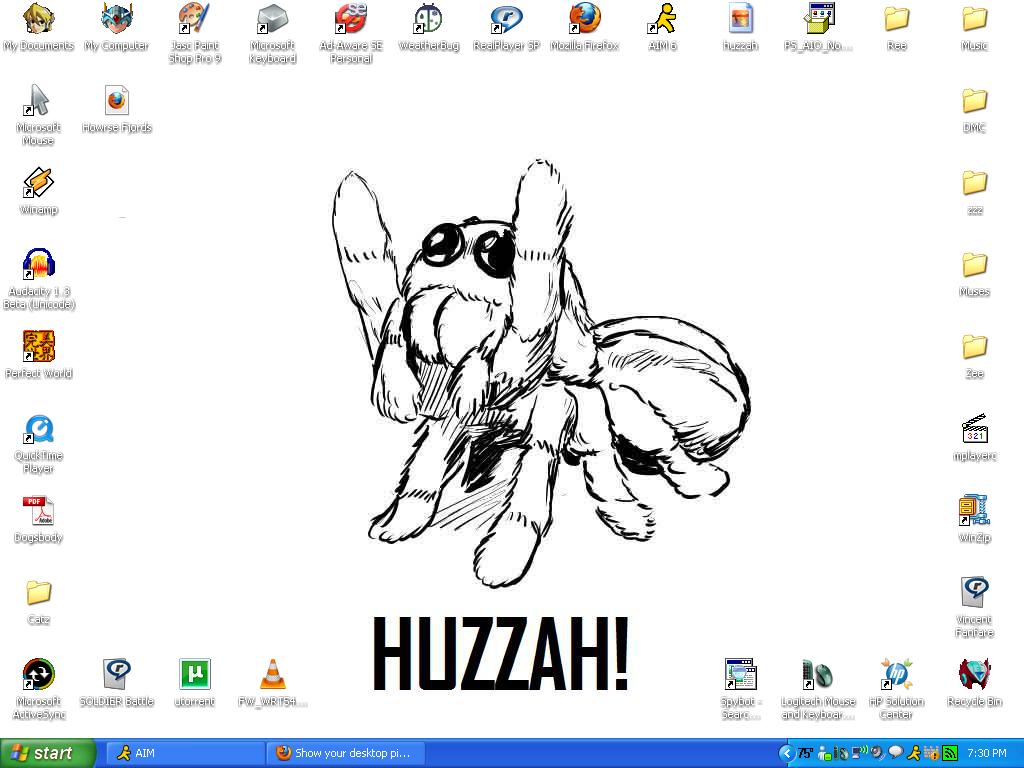Expand hidden system tray icons arrow
1024x768 pixels.
click(786, 753)
